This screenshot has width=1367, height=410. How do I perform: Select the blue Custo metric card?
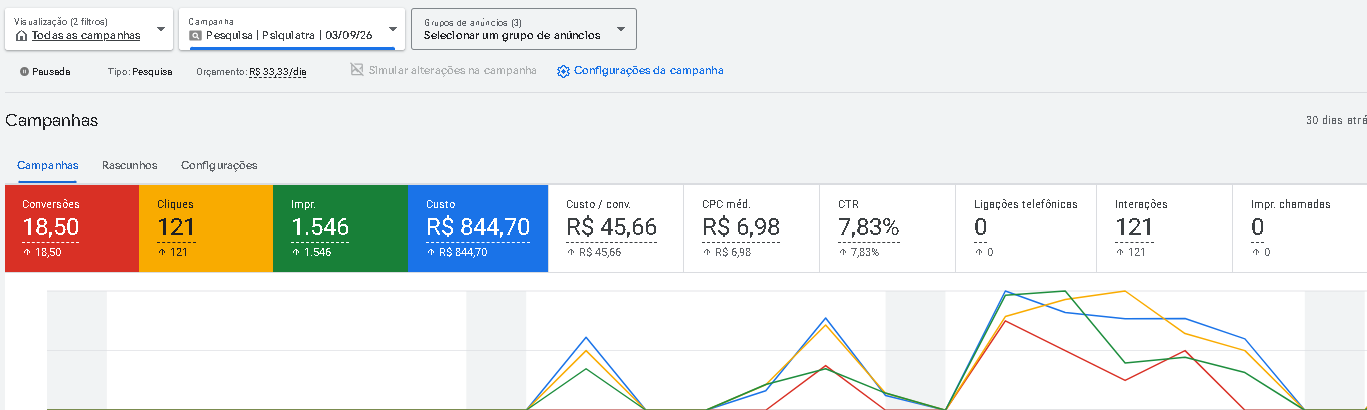point(478,228)
